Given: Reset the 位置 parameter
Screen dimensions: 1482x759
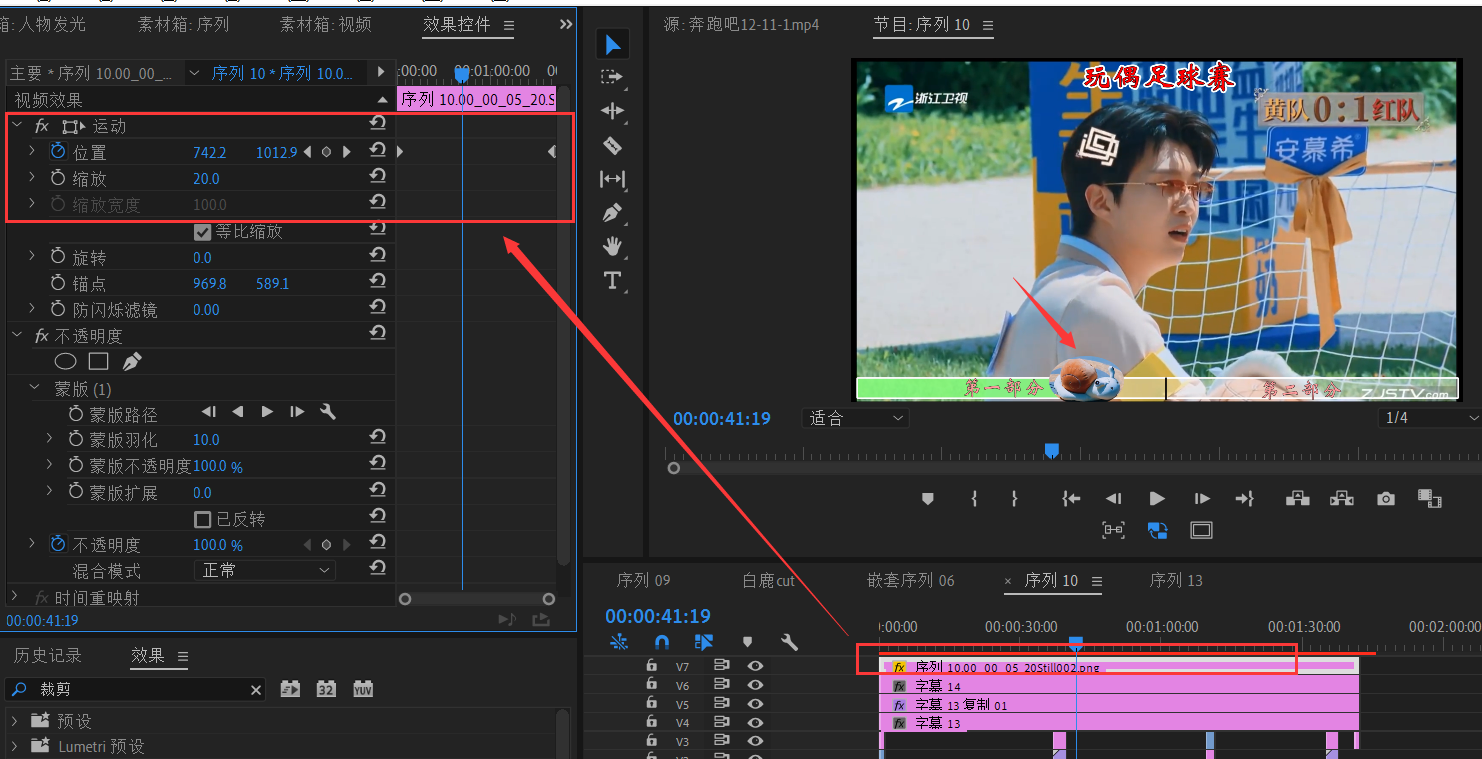Looking at the screenshot, I should tap(378, 151).
